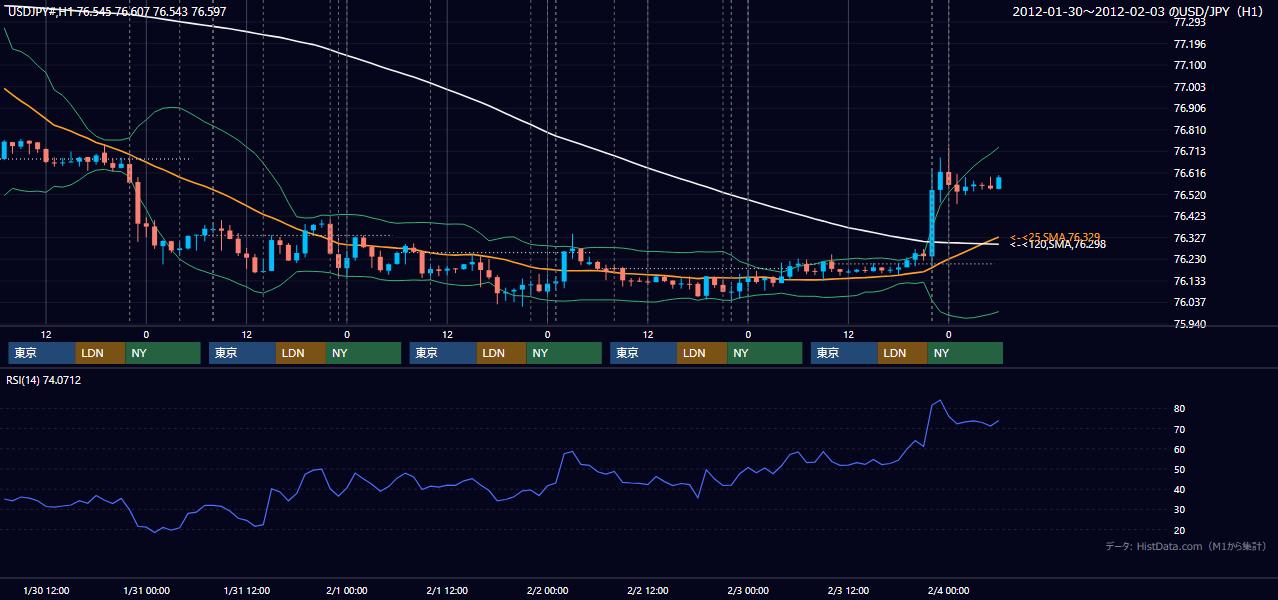
Task: Click the RSI 40 level label
Action: click(1179, 489)
